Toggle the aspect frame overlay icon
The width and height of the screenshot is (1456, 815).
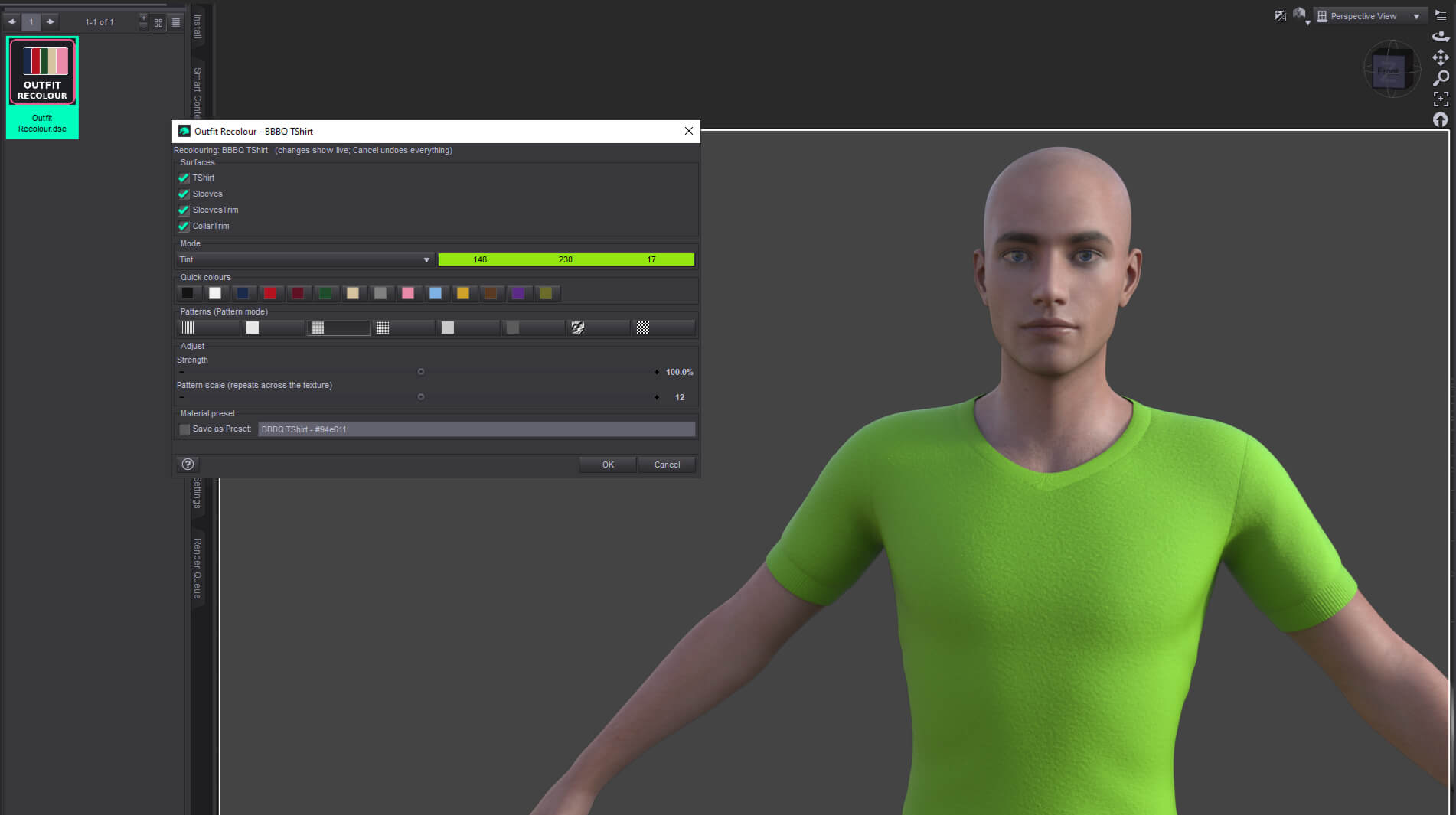click(x=1281, y=16)
